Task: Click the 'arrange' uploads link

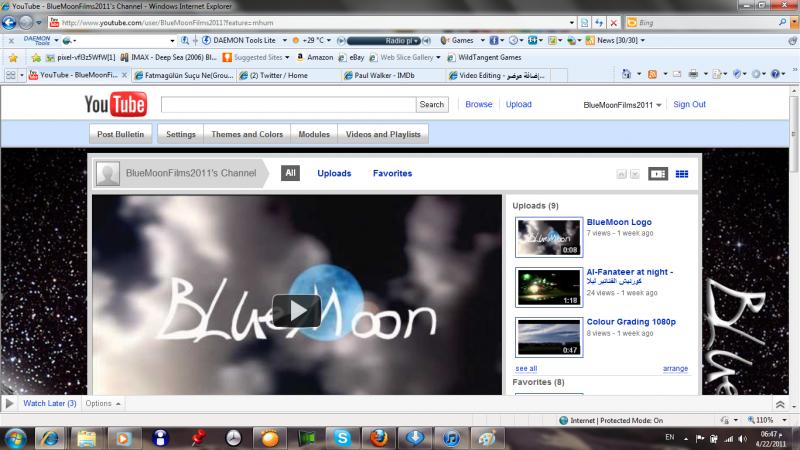Action: 675,368
